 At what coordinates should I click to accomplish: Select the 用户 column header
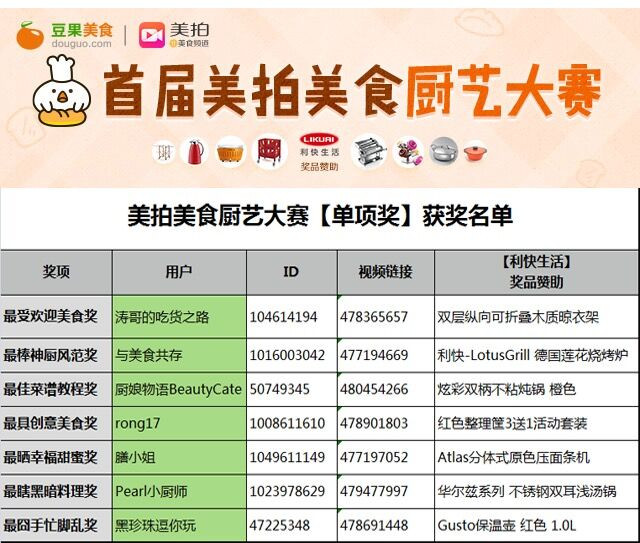(179, 272)
